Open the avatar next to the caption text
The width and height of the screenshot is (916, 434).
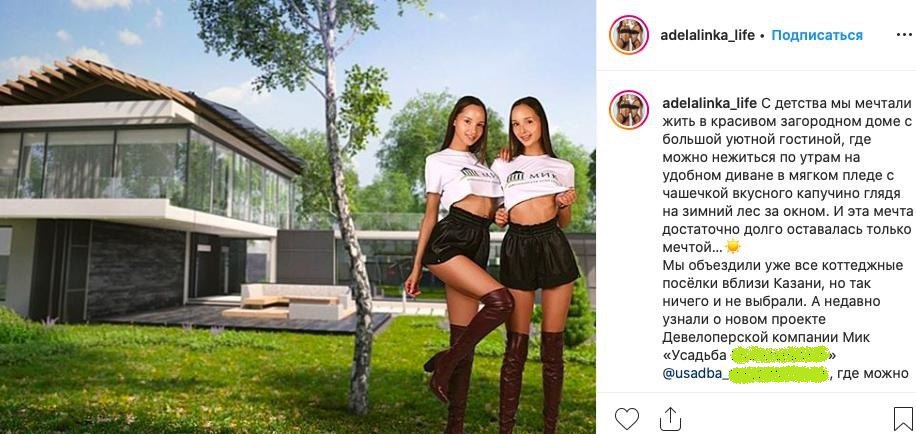[x=629, y=110]
